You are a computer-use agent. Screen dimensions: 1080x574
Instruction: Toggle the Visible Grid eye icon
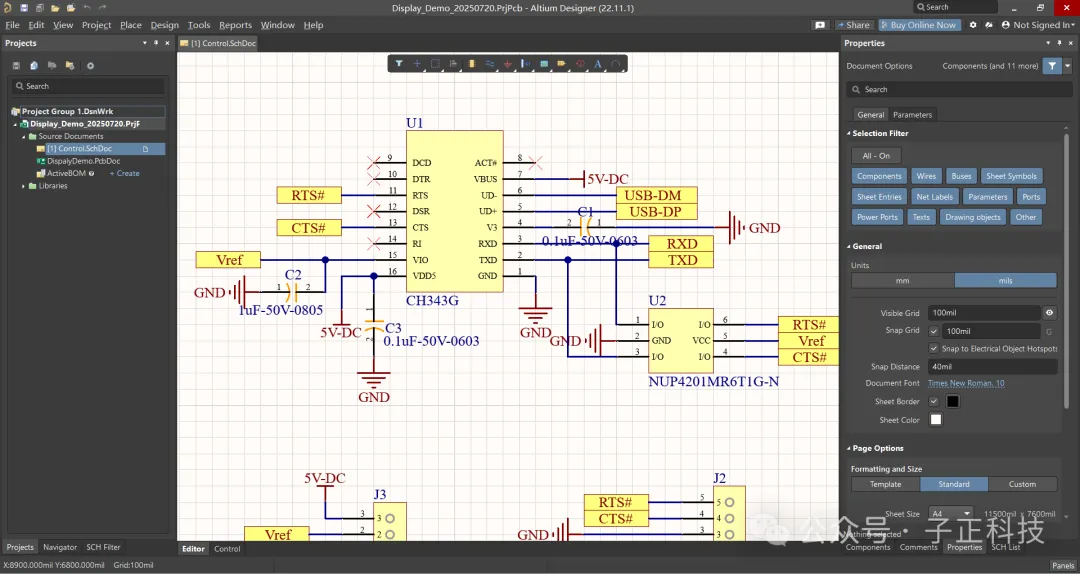tap(1049, 313)
